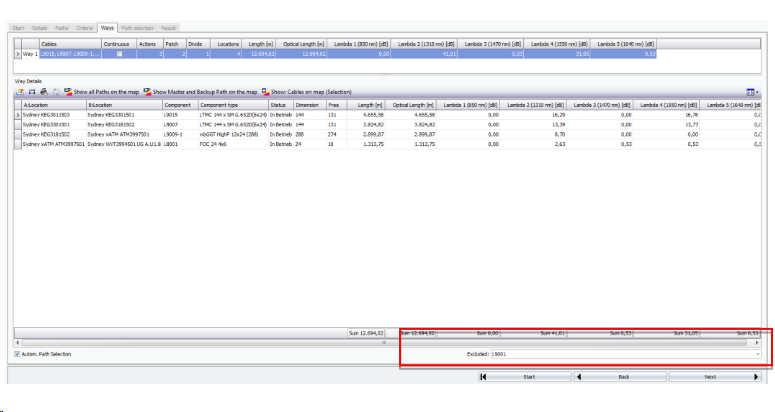
Task: Open the Excluded dropdown arrow
Action: [757, 354]
